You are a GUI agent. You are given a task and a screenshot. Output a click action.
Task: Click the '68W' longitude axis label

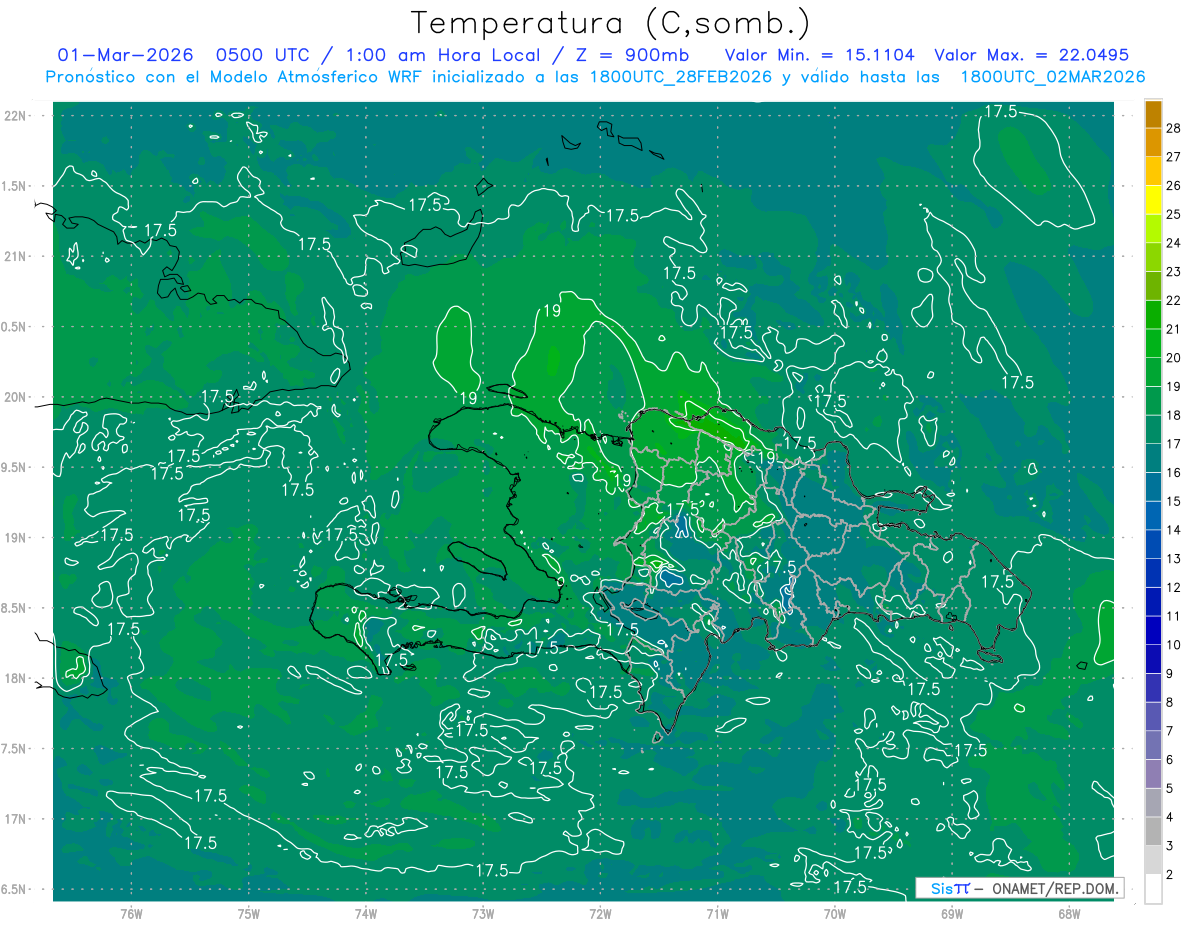coord(1069,914)
